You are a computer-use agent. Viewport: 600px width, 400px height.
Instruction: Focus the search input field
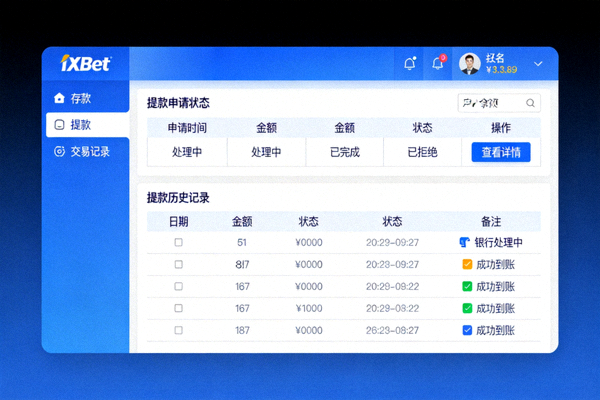(499, 103)
